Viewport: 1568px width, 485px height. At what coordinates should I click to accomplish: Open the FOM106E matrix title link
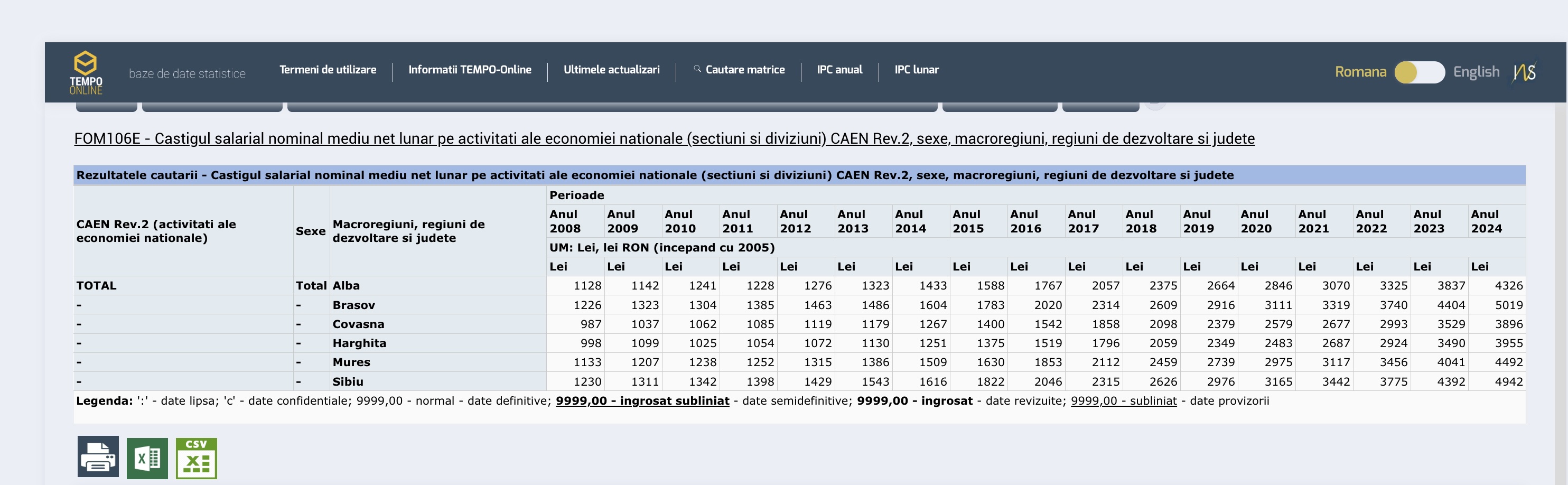[x=664, y=139]
